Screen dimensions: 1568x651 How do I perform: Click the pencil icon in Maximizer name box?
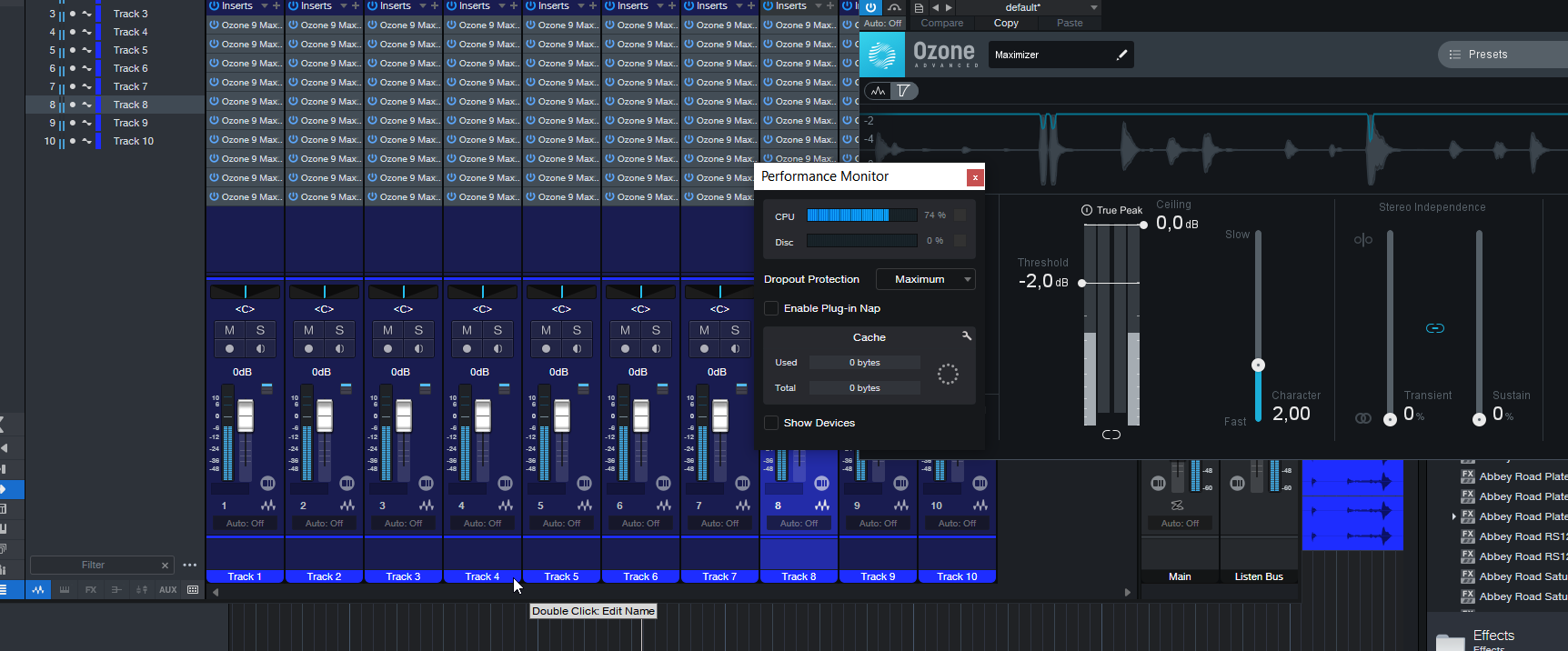point(1121,55)
